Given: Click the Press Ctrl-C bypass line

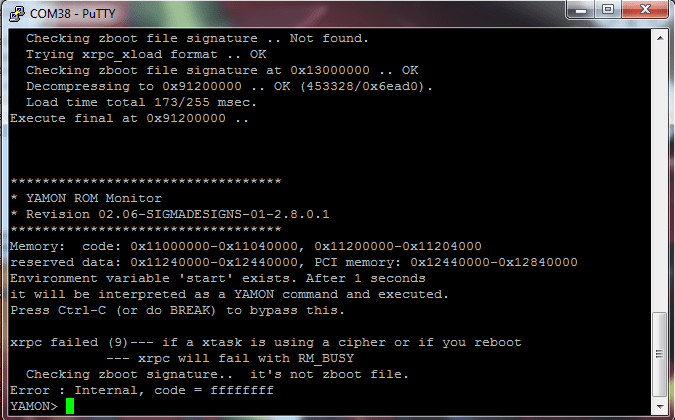Looking at the screenshot, I should [x=177, y=310].
